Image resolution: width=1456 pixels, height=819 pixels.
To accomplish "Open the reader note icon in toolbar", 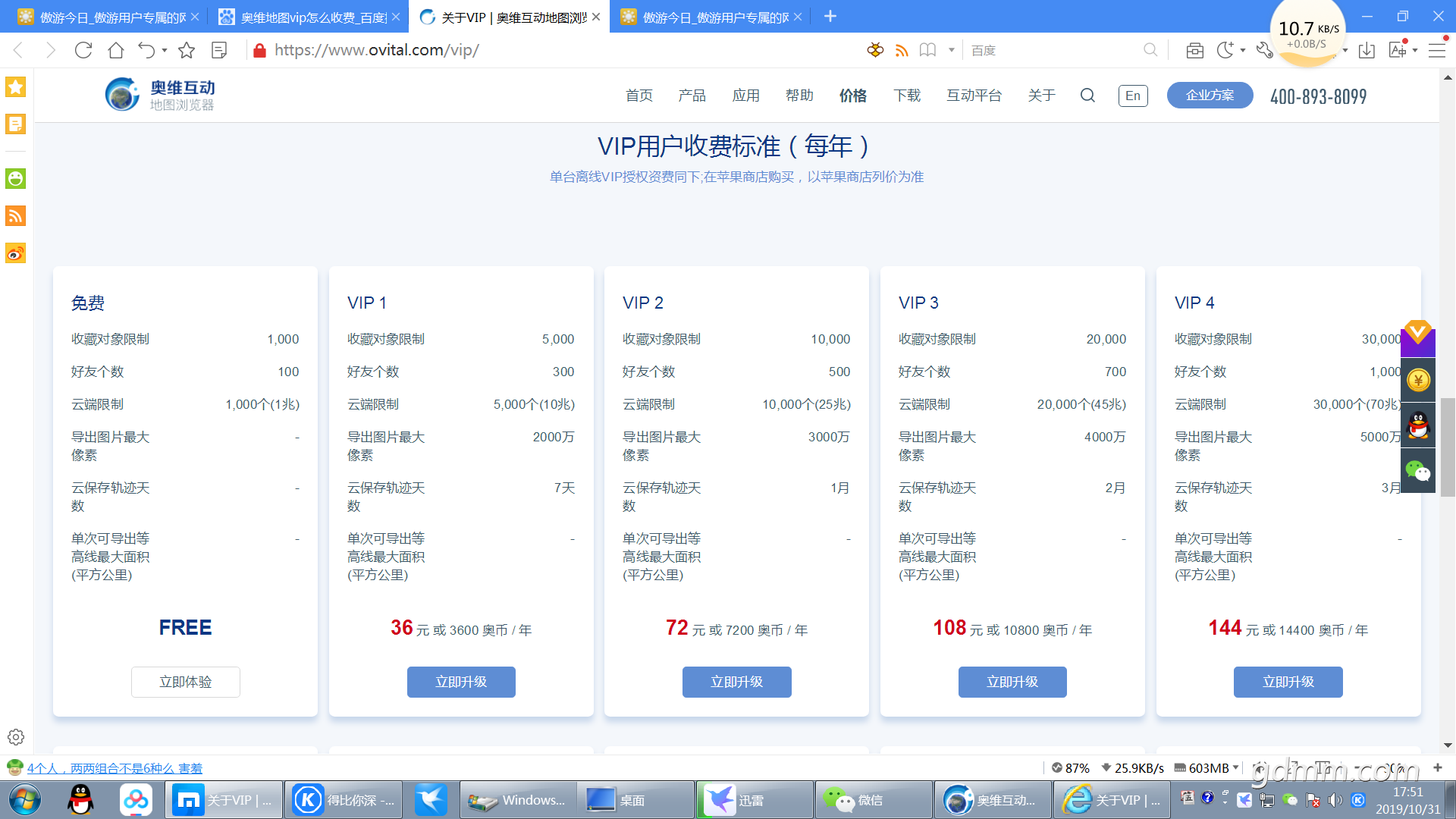I will (x=219, y=50).
